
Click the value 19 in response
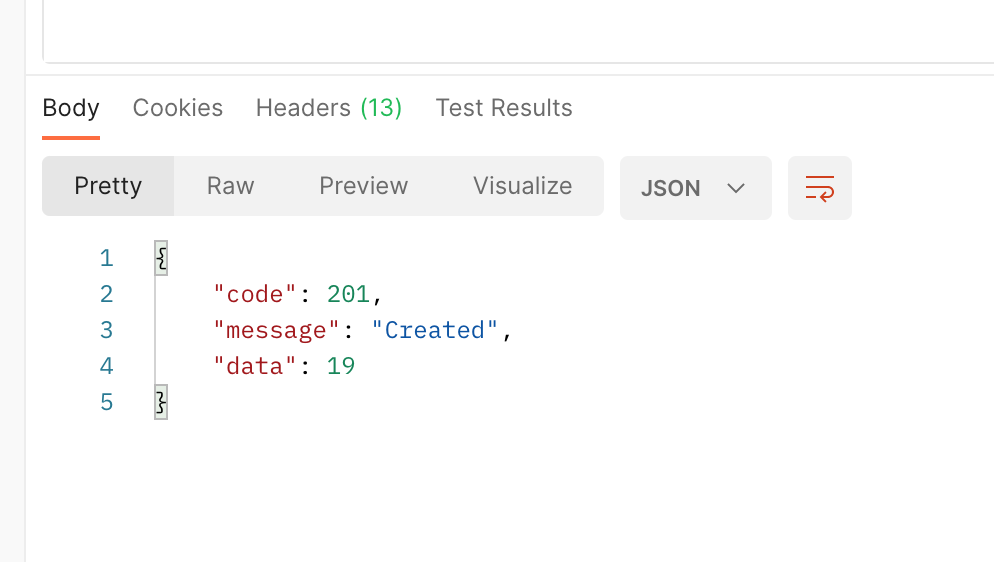(341, 366)
